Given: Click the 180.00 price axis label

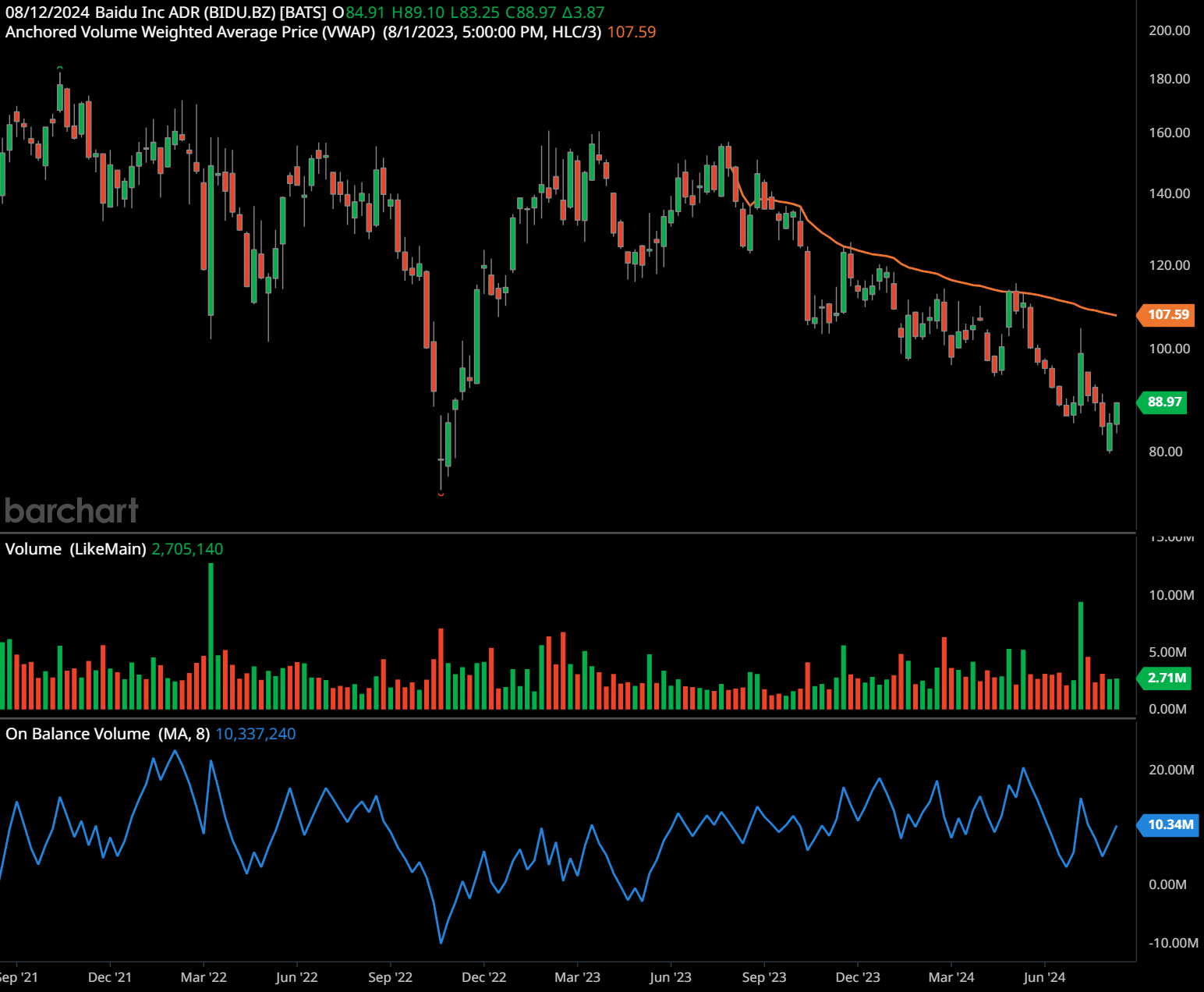Looking at the screenshot, I should click(1169, 79).
